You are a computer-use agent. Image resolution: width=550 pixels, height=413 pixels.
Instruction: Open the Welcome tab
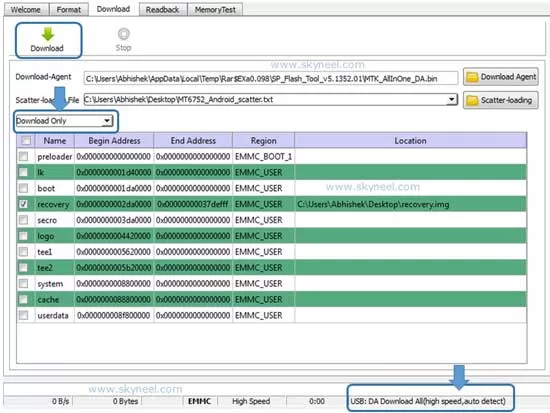(x=26, y=9)
